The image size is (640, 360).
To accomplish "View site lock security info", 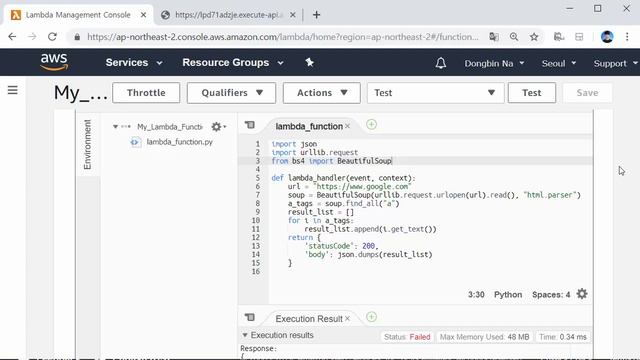I will tap(77, 37).
